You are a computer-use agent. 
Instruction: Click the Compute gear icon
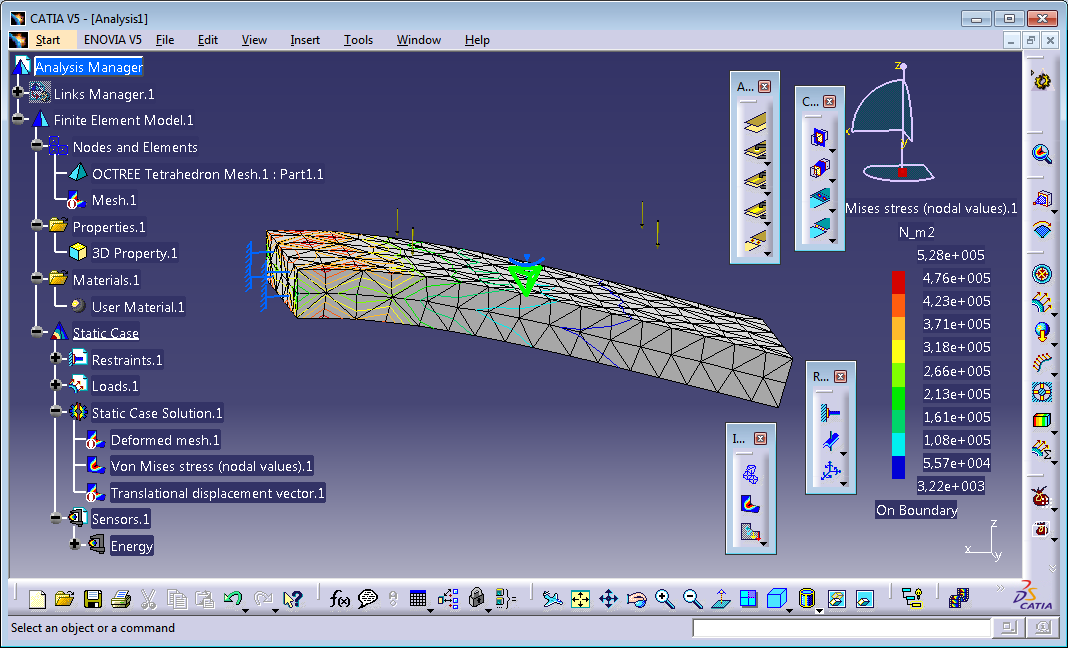1042,82
